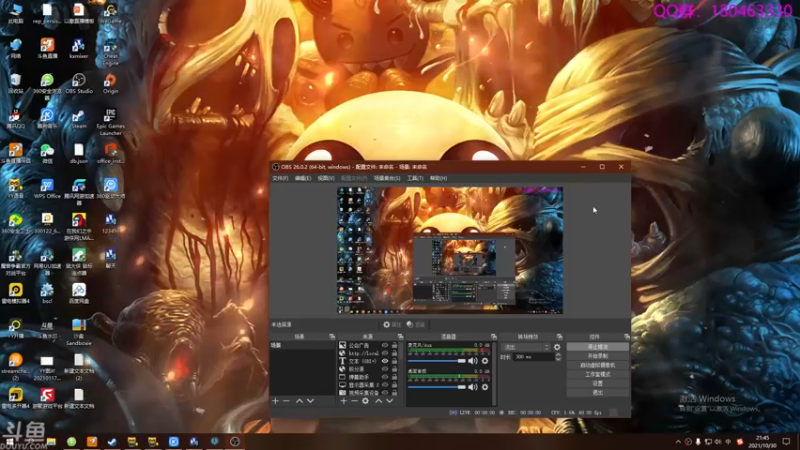Open the Cheat Engine desktop shortcut

coord(110,53)
